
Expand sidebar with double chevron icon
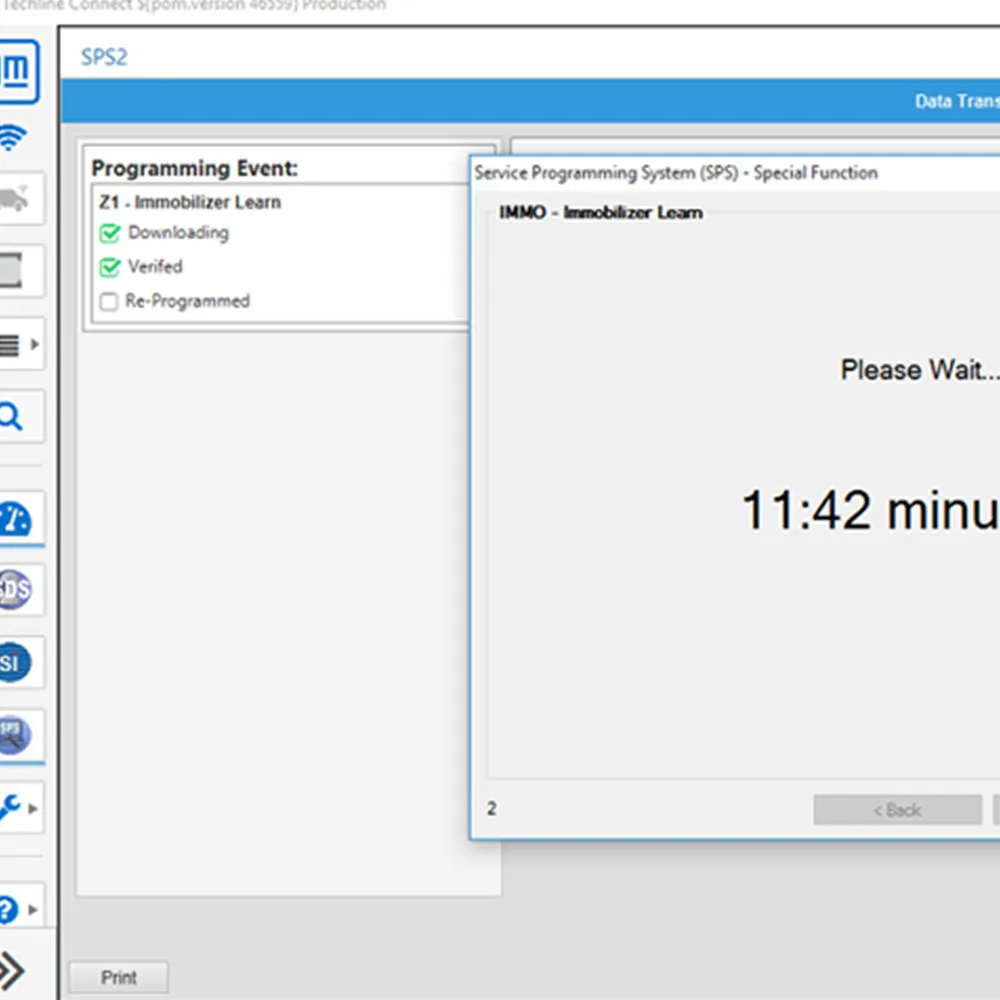coord(11,971)
